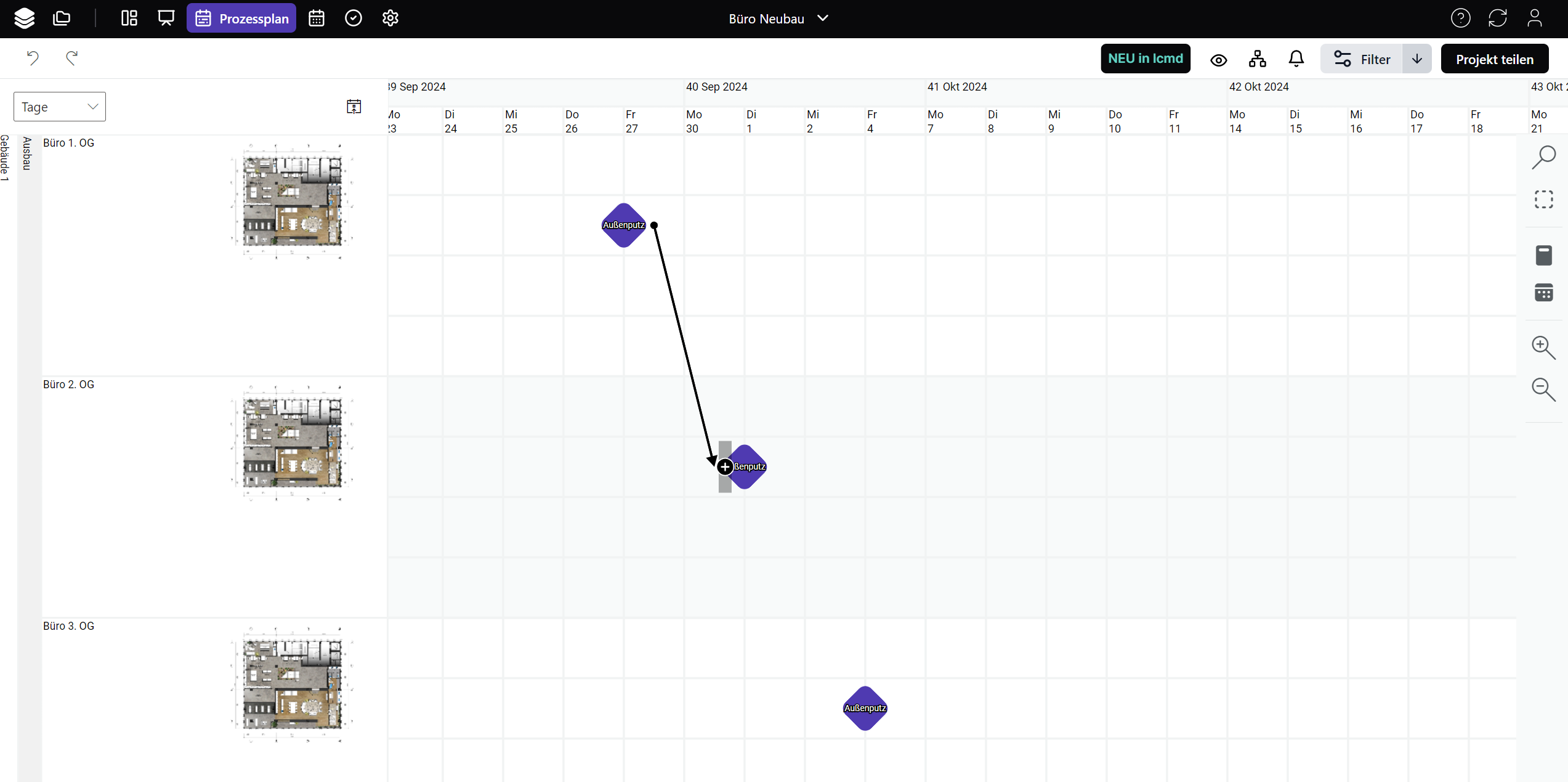The image size is (1568, 782).
Task: Open notifications bell icon
Action: click(1296, 59)
